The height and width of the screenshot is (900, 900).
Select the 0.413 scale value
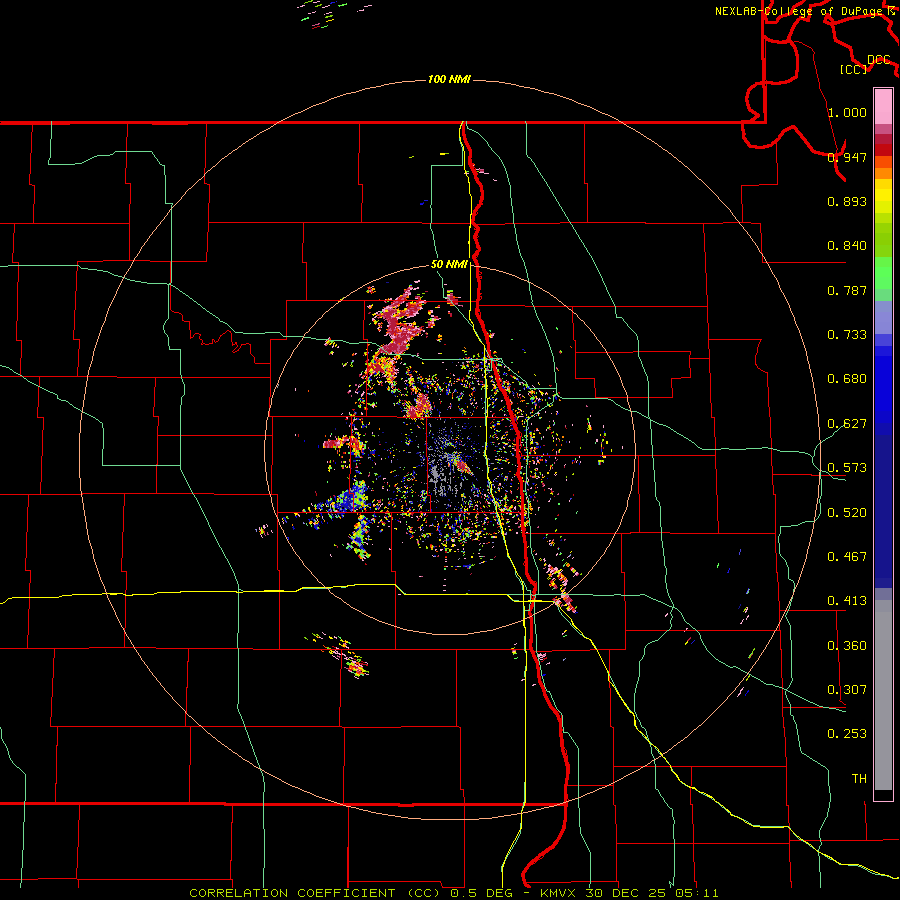(847, 601)
